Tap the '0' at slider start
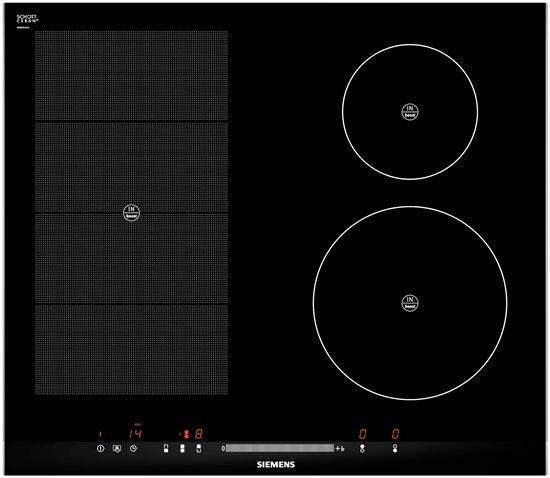Viewport: 550px width, 478px height. click(223, 448)
